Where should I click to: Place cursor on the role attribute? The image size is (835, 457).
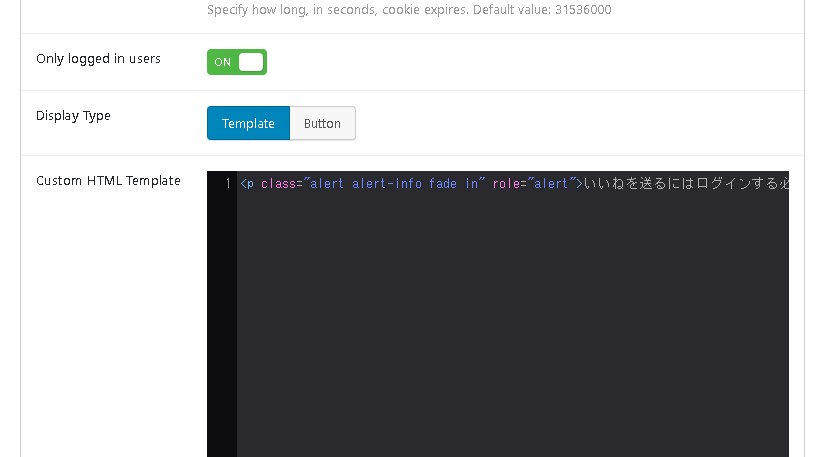pos(507,184)
